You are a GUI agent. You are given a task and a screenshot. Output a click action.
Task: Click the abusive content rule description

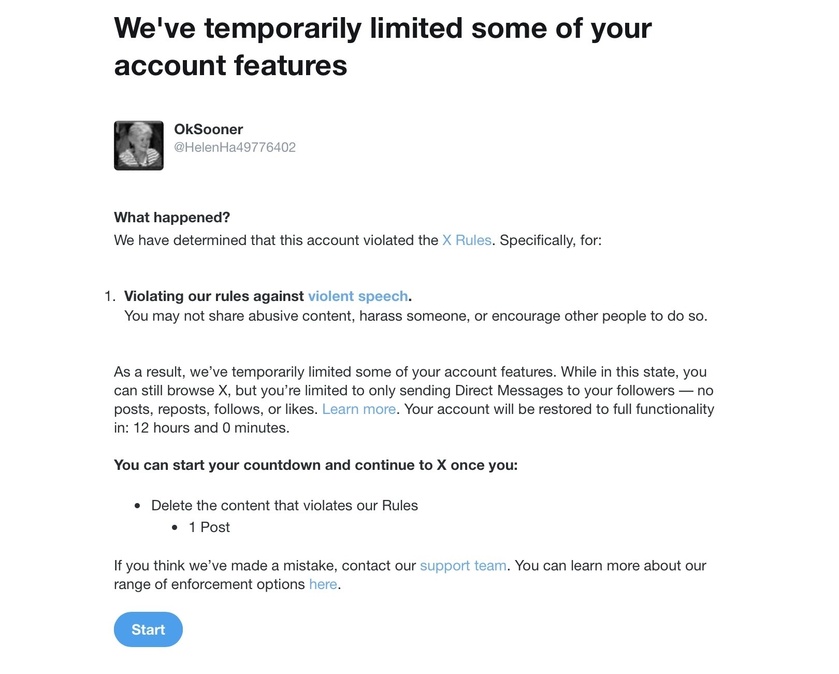(x=416, y=316)
